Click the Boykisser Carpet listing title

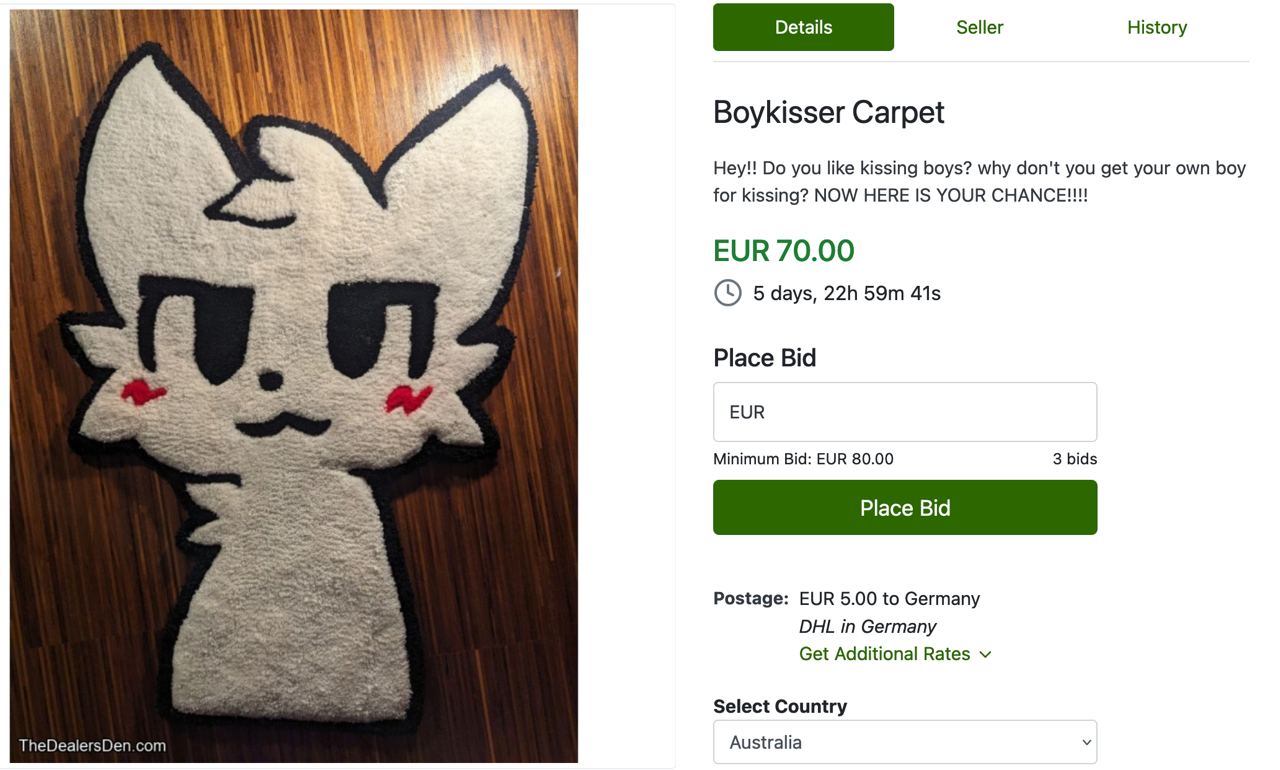click(828, 112)
